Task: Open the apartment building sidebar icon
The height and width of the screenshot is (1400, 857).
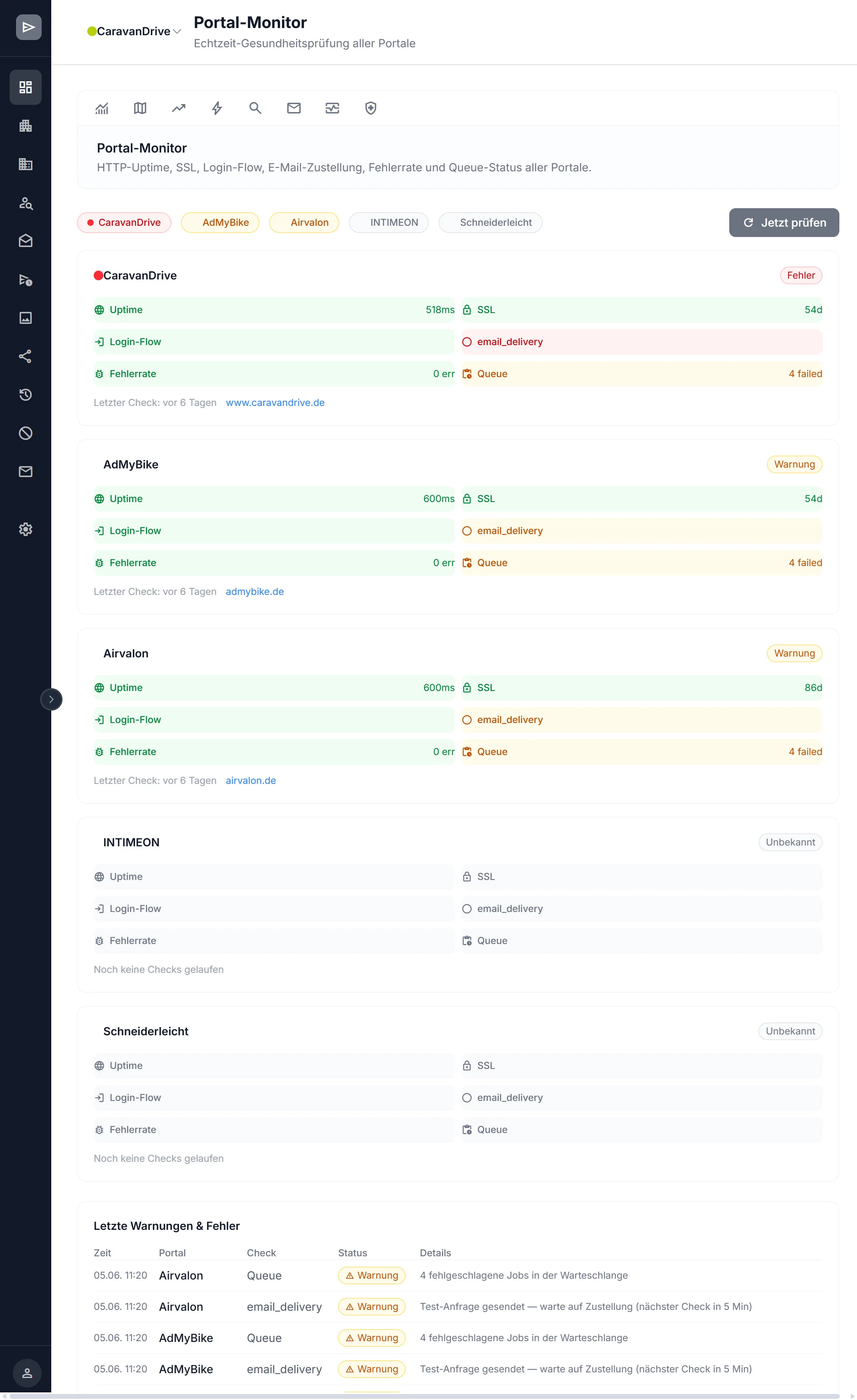Action: coord(26,126)
